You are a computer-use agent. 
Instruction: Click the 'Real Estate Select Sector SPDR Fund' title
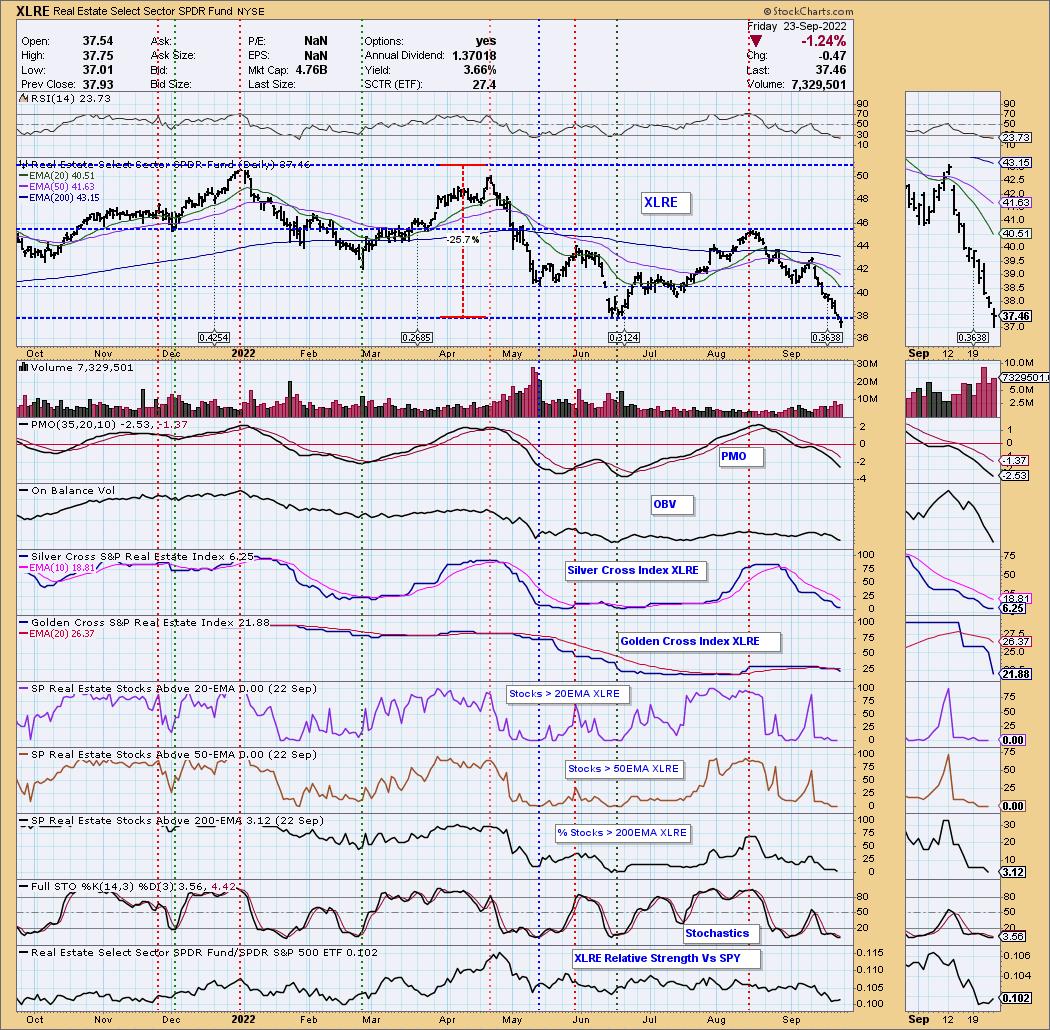[x=143, y=11]
